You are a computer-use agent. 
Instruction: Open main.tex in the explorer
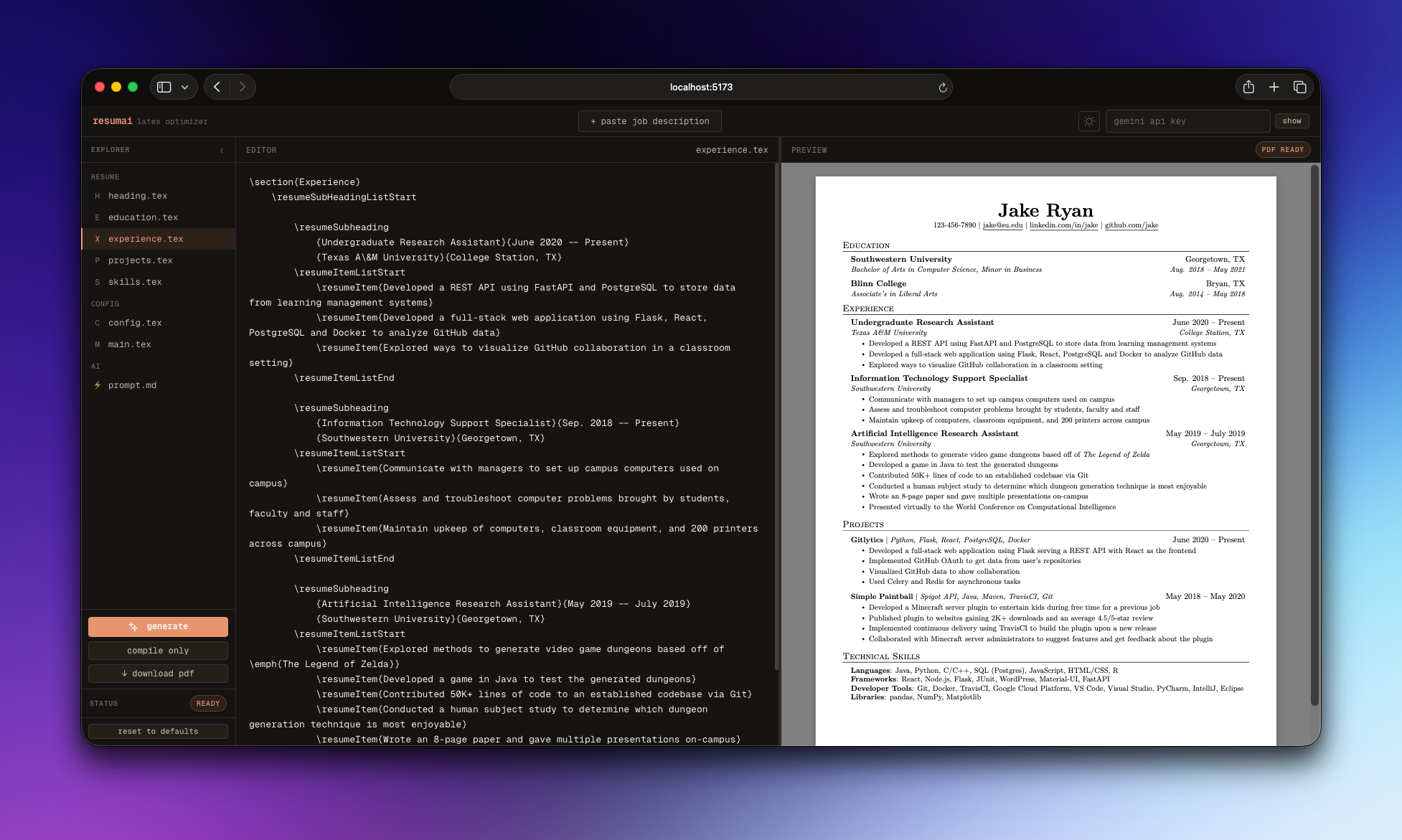click(x=159, y=344)
